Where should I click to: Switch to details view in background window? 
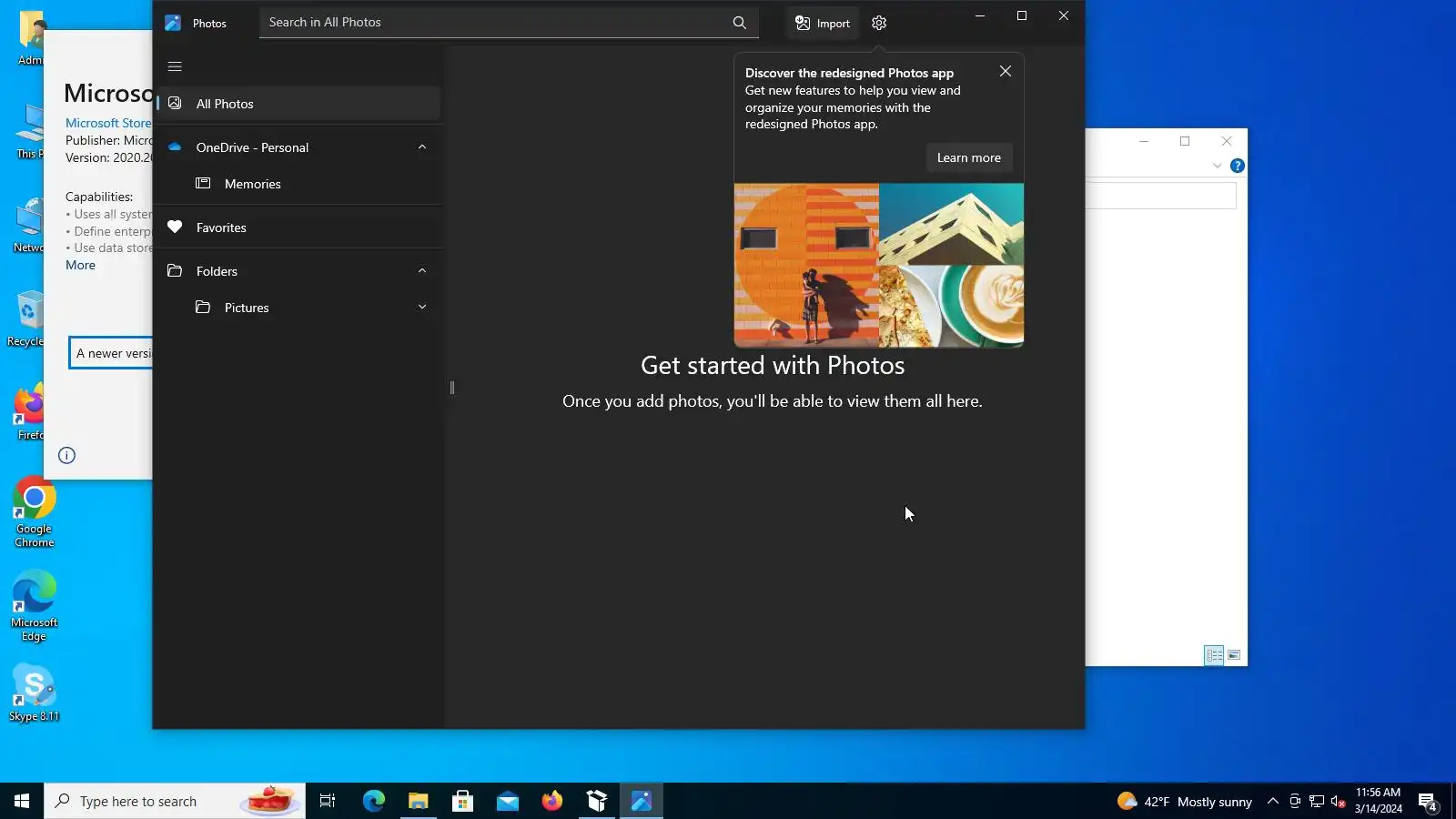tap(1214, 655)
